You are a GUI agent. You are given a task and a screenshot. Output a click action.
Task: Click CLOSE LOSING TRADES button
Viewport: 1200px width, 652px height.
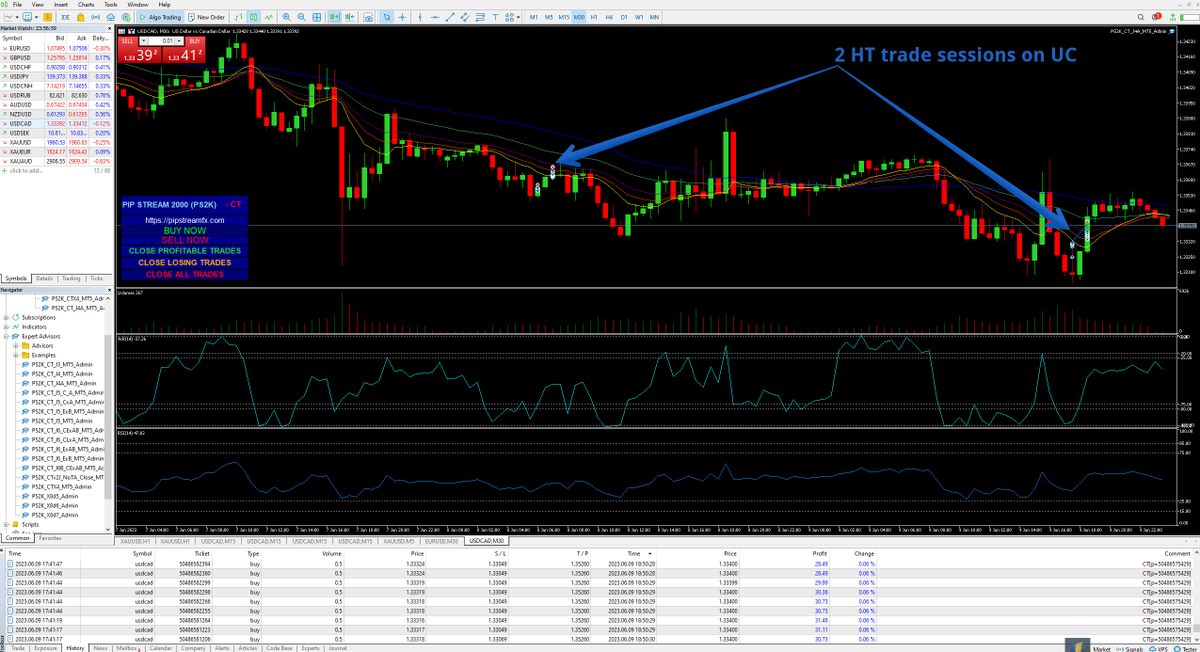185,262
